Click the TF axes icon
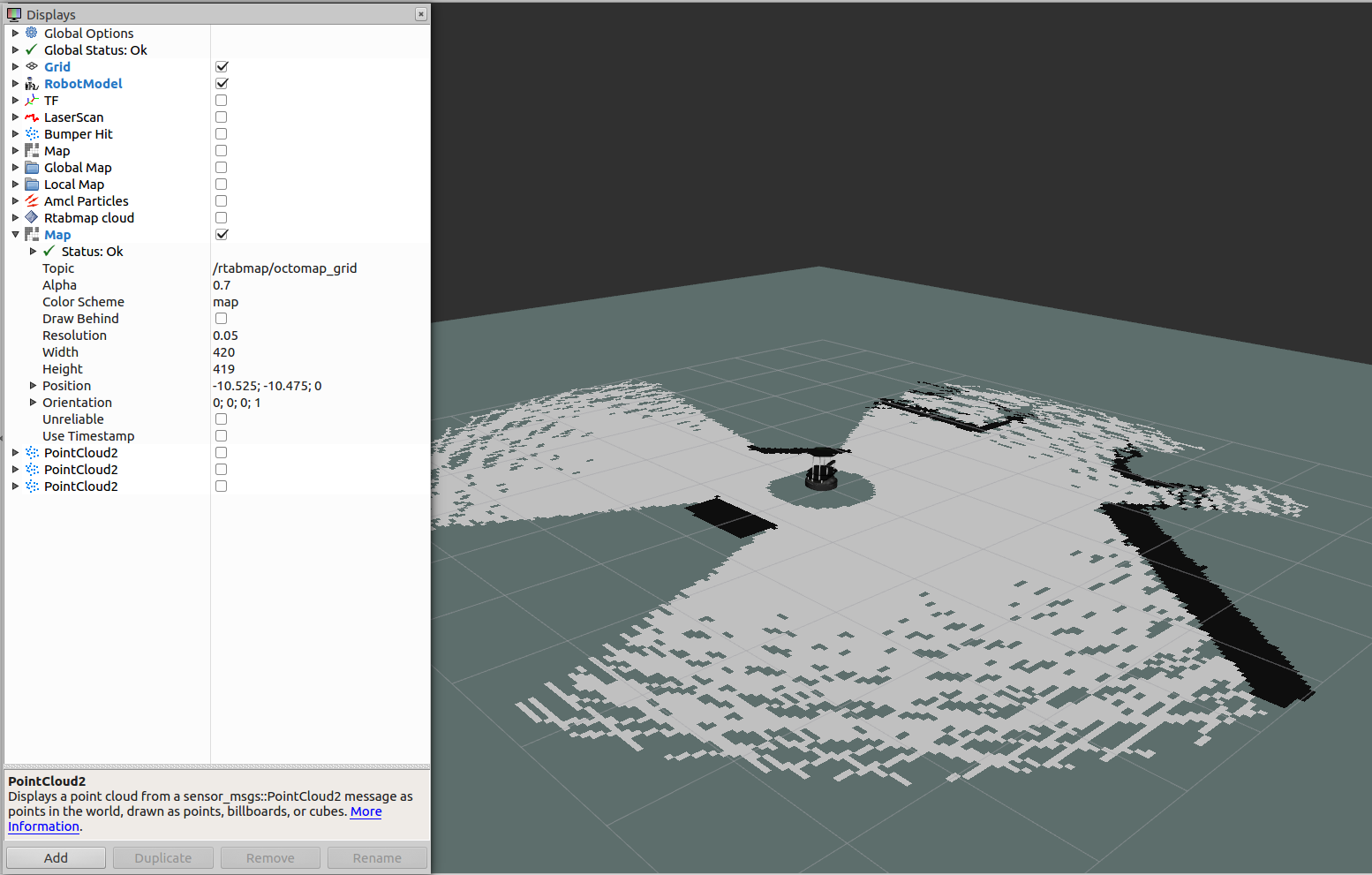This screenshot has width=1372, height=875. (31, 100)
